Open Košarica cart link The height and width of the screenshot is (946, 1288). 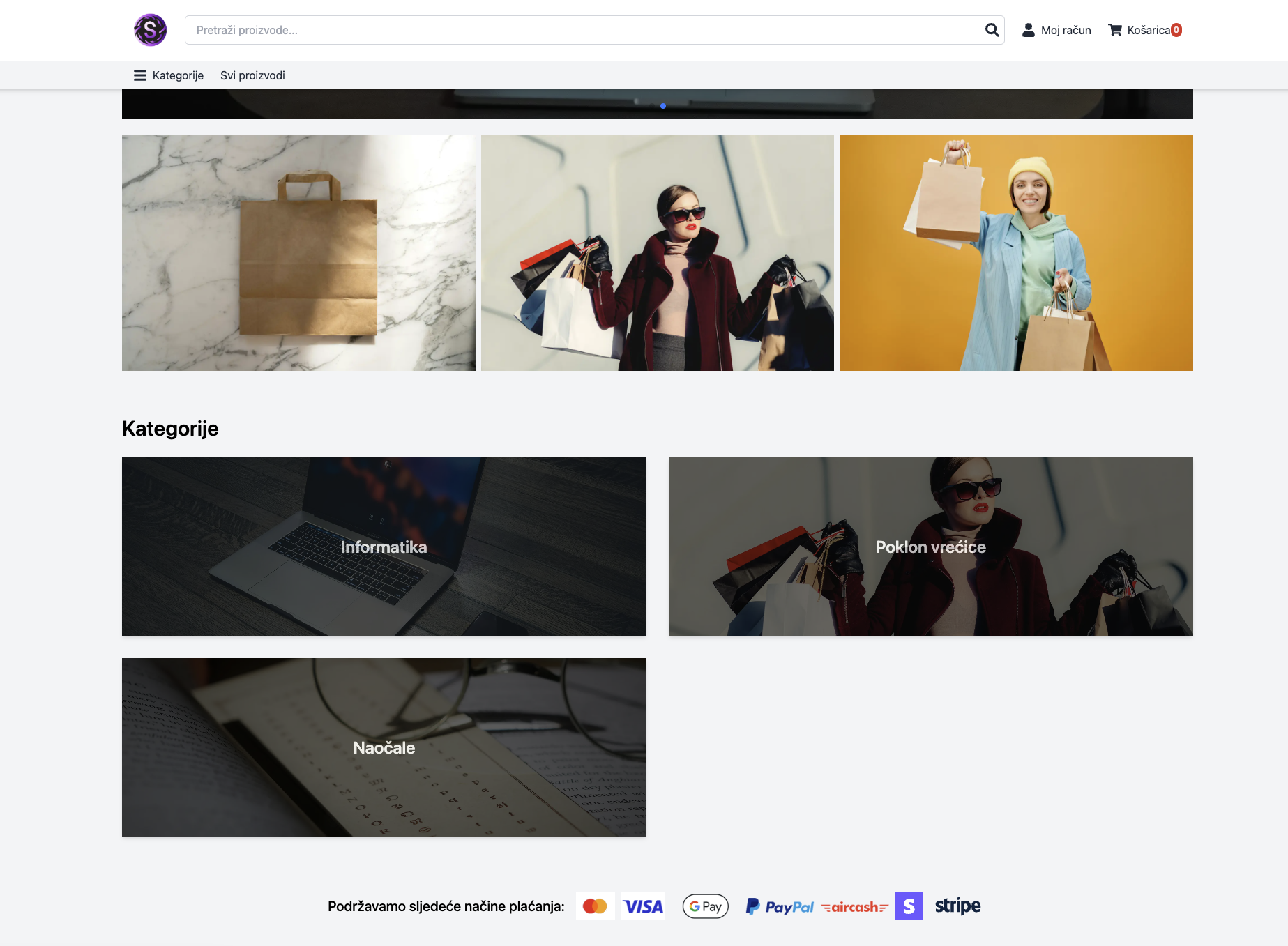click(1148, 30)
